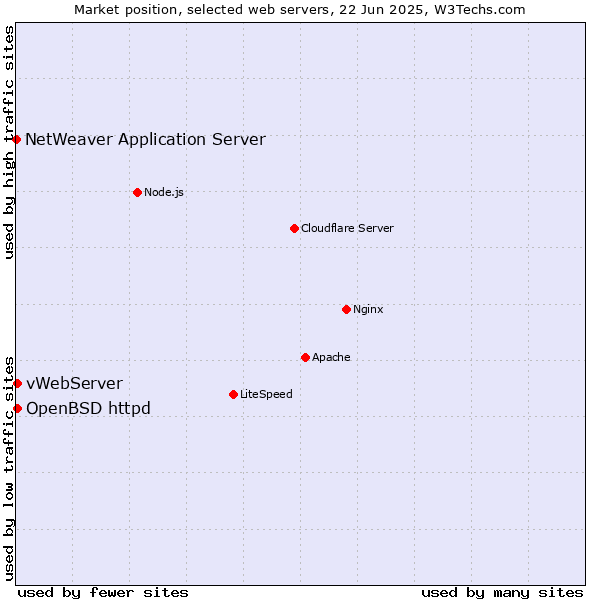Click the LiteSpeed red marker
This screenshot has width=600, height=600.
pyautogui.click(x=233, y=394)
